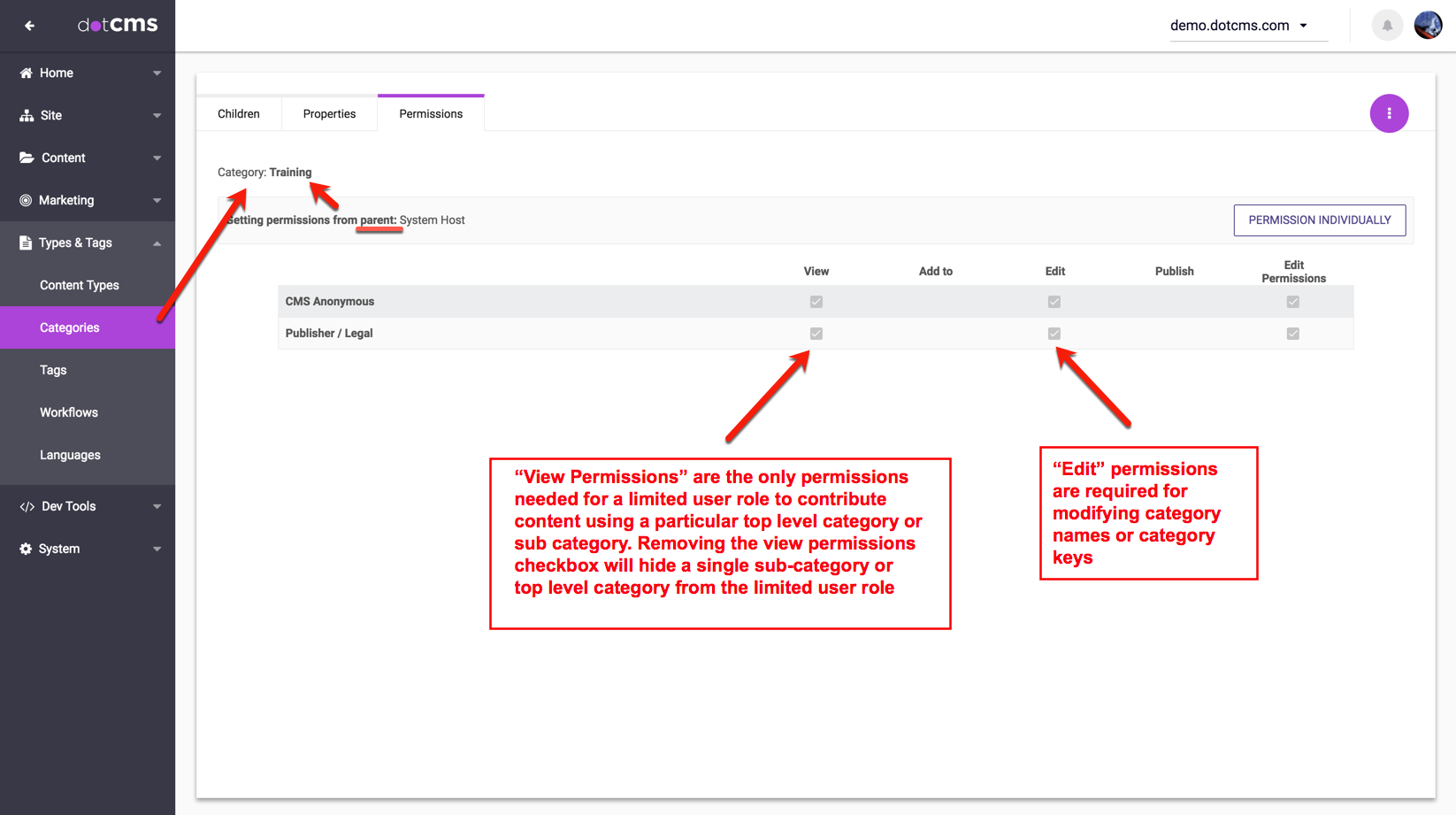Click the Site sitemap icon in sidebar

click(27, 116)
